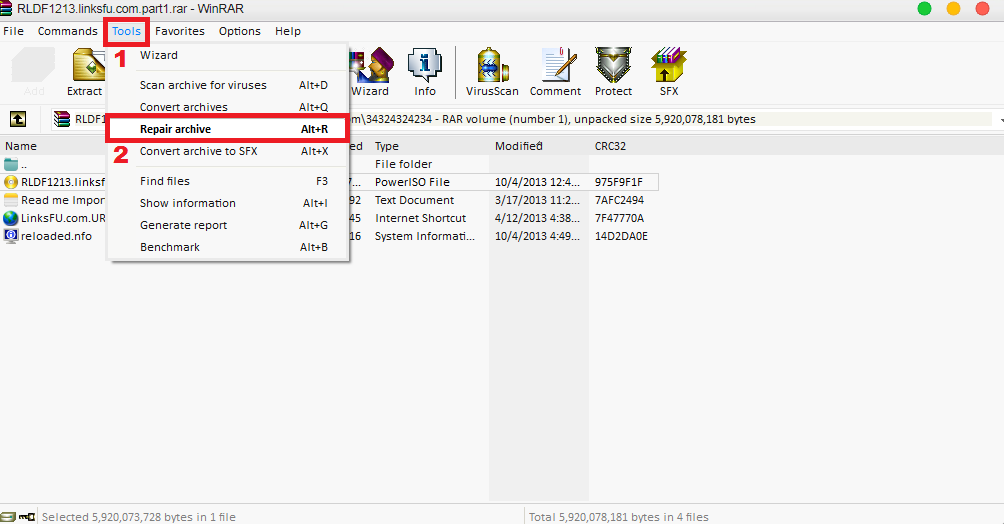Click the yellow window control button
The width and height of the screenshot is (1004, 524).
953,8
